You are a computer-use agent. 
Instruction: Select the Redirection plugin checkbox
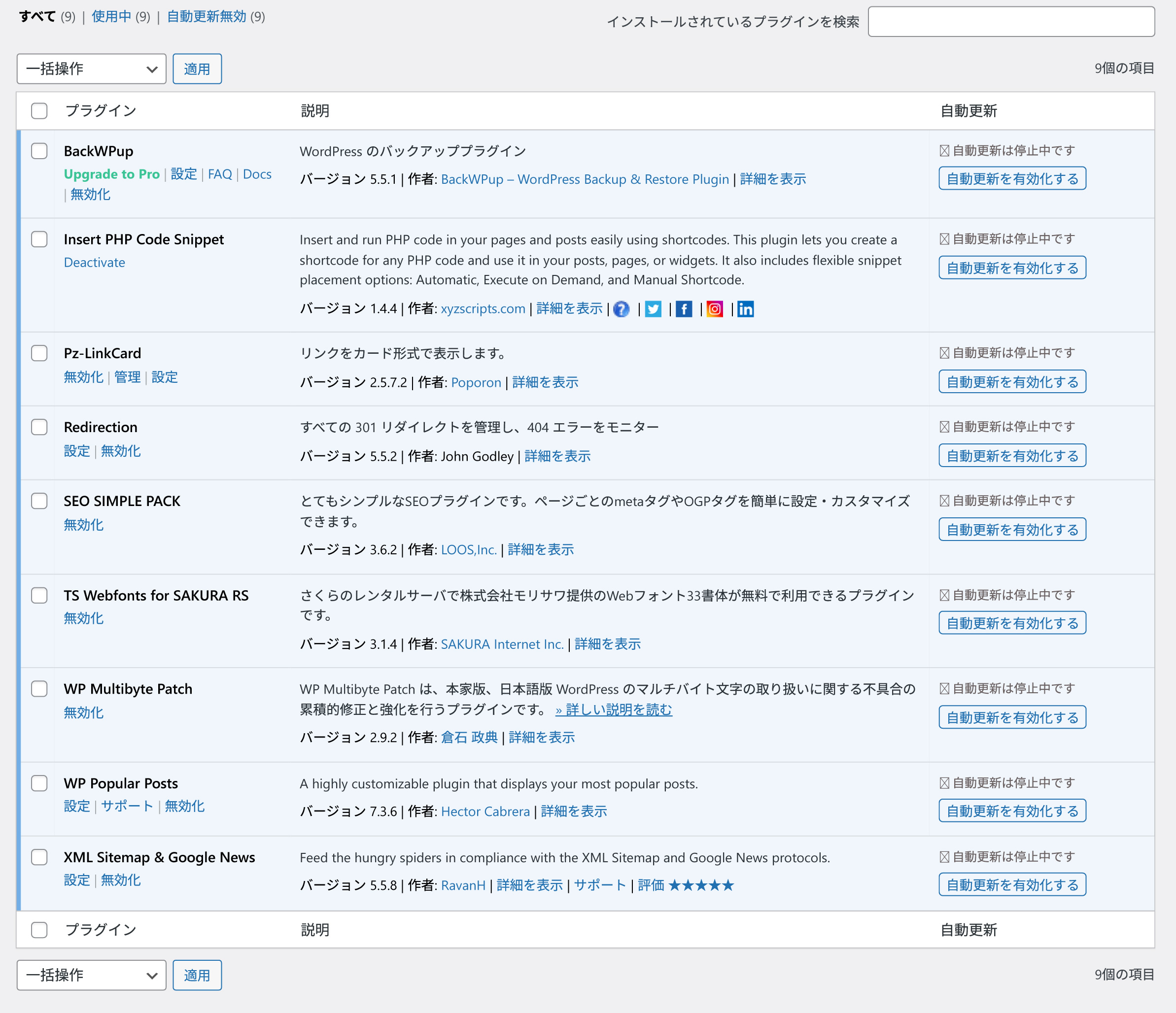(x=39, y=427)
